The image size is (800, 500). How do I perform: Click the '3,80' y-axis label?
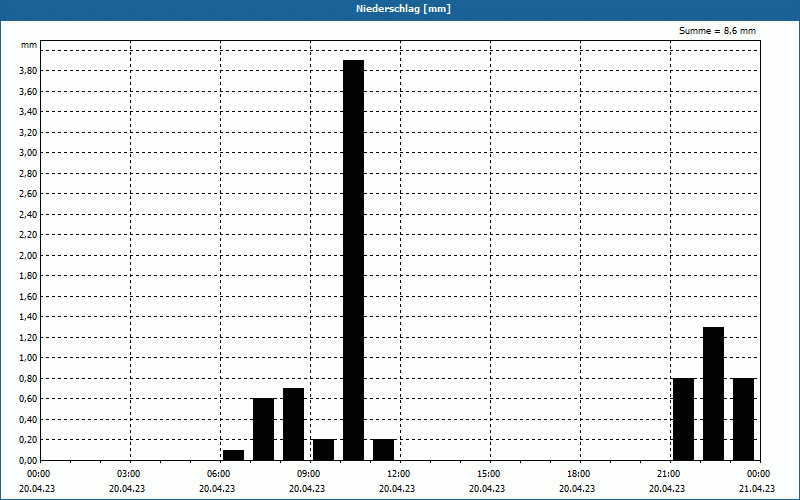pos(28,71)
